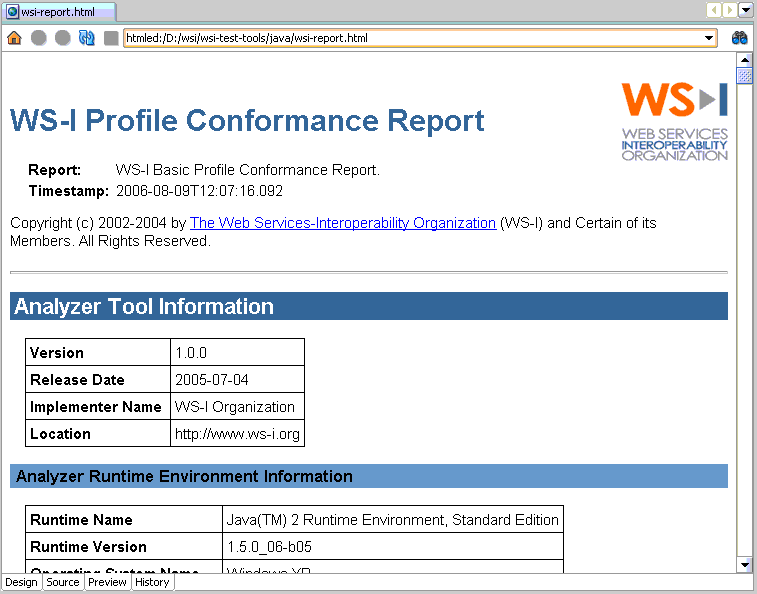757x594 pixels.
Task: Click the Java(TM) 2 Runtime Environment cell
Action: pyautogui.click(x=393, y=520)
